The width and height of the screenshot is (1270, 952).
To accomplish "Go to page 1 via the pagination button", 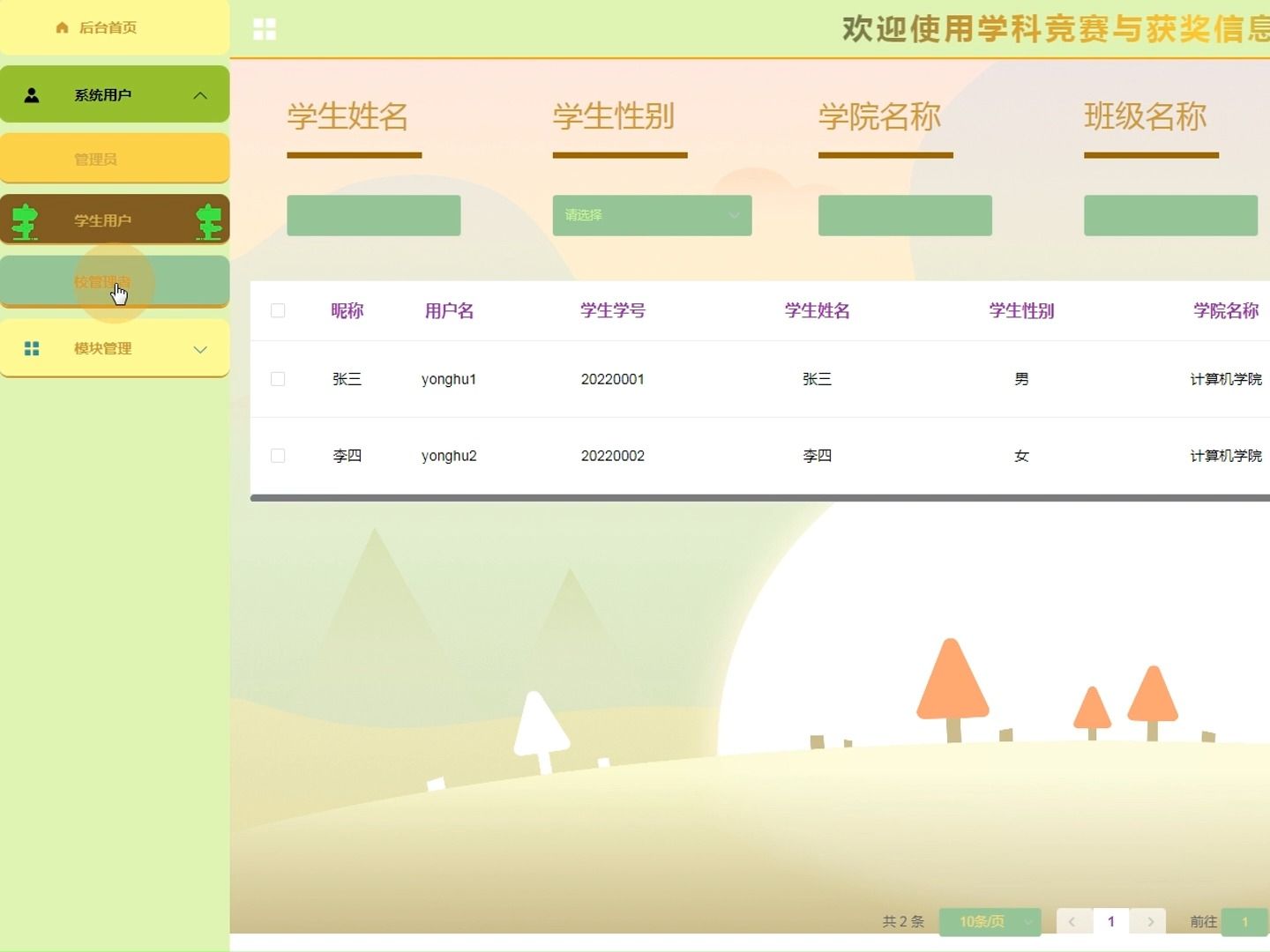I will click(1110, 921).
